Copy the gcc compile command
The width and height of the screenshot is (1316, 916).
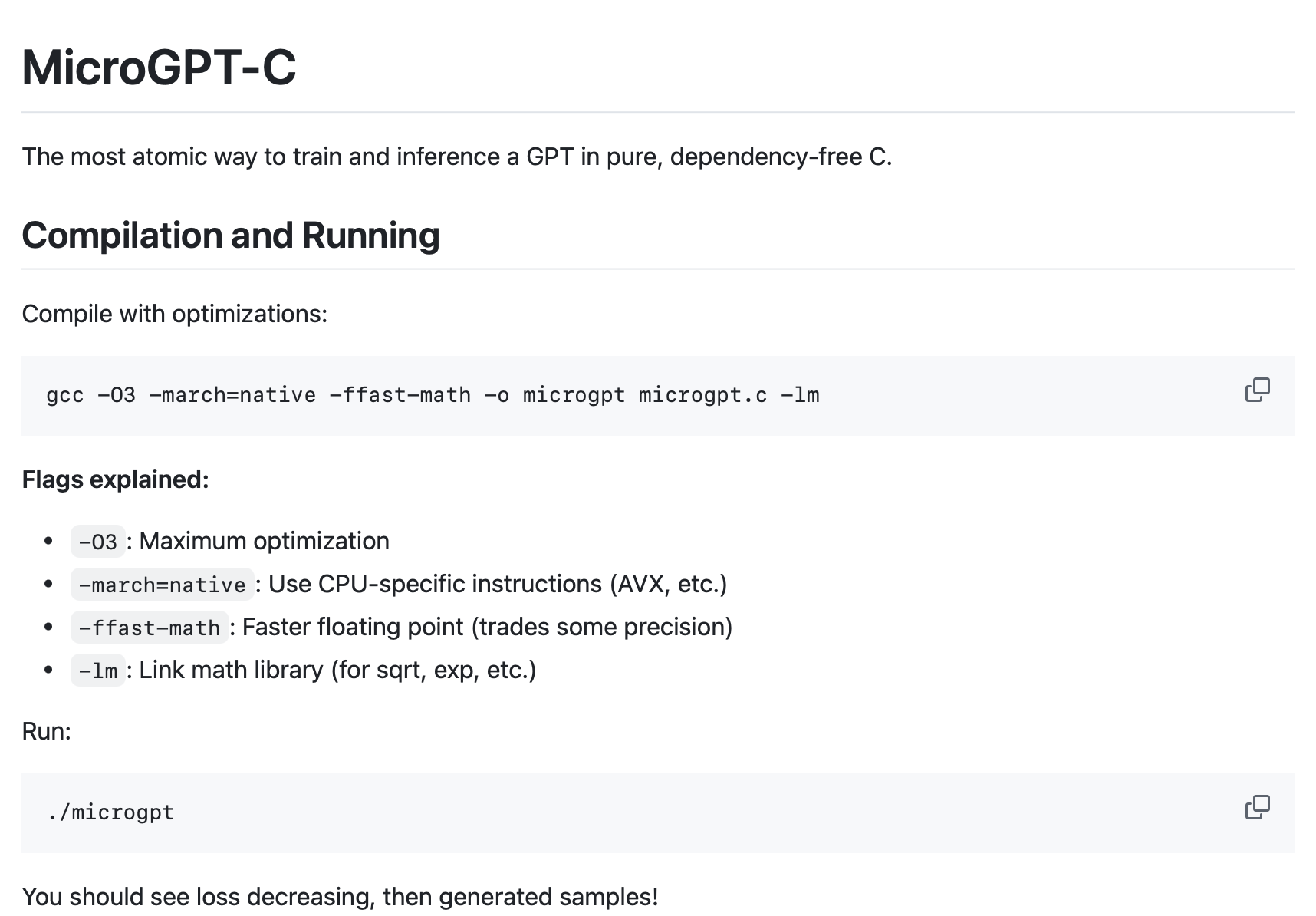tap(1257, 390)
